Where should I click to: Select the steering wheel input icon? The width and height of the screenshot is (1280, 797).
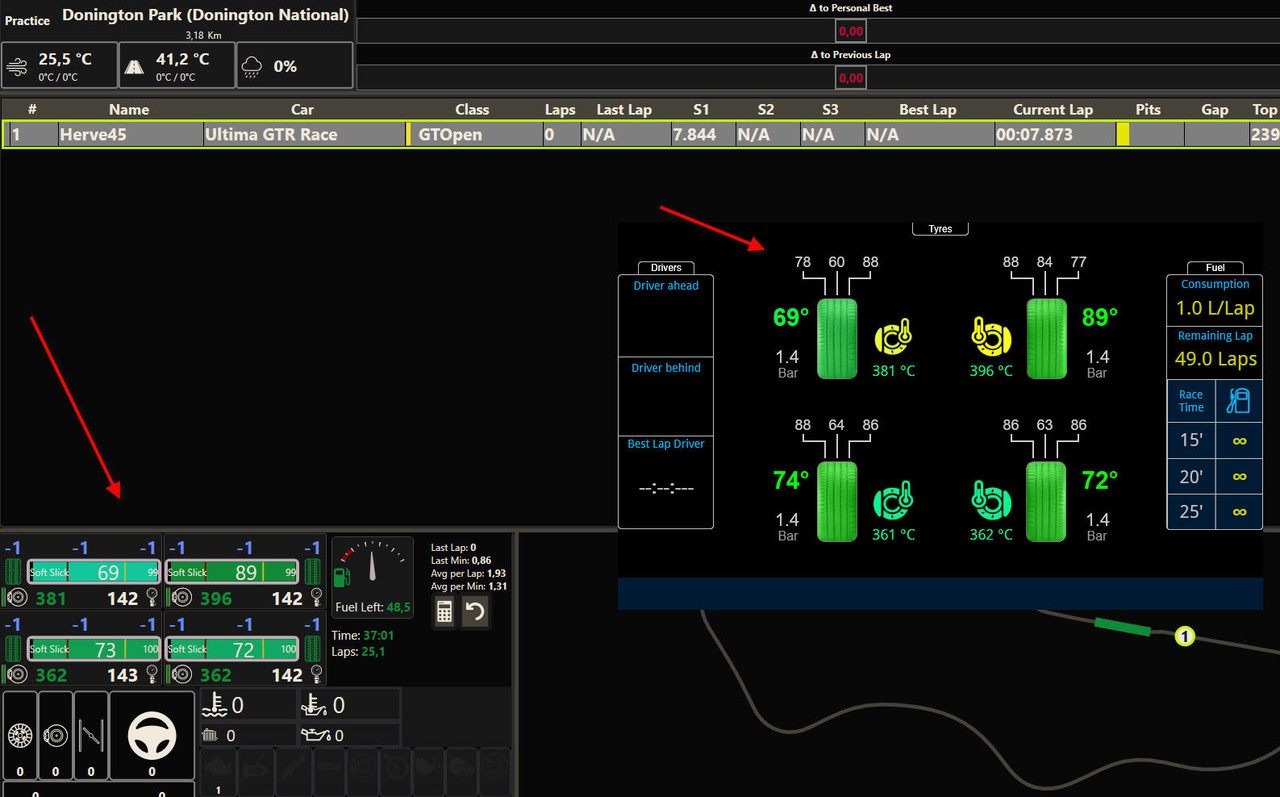coord(151,733)
